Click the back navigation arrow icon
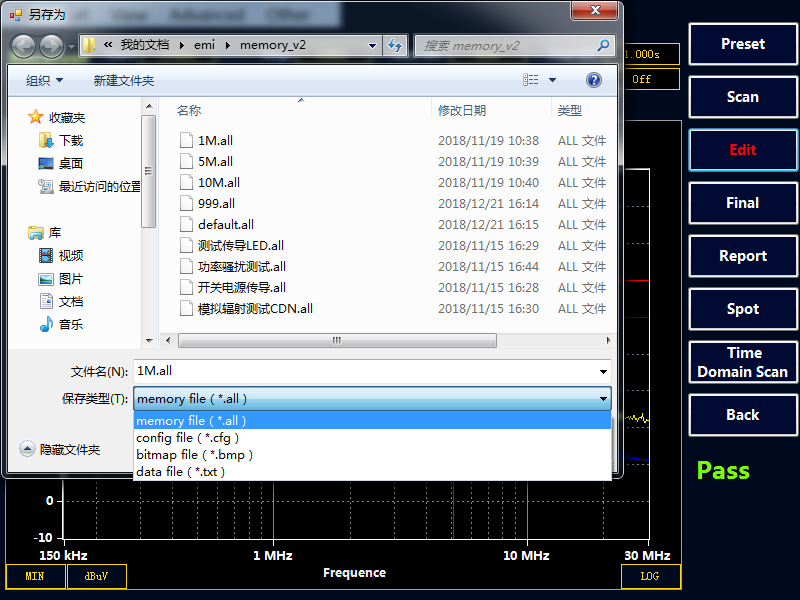The image size is (800, 600). pyautogui.click(x=23, y=46)
